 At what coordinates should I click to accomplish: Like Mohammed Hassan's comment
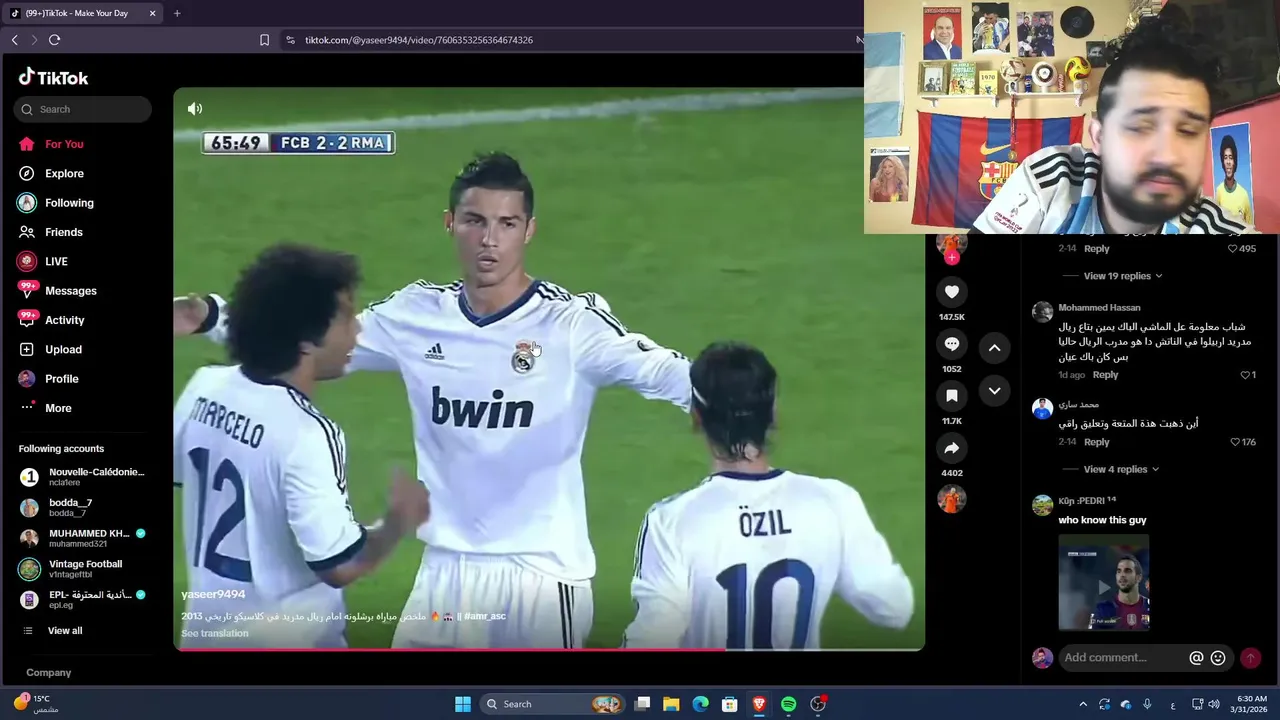point(1246,375)
